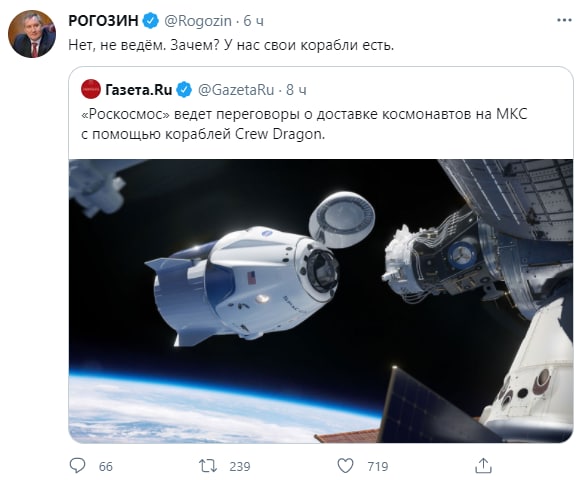Click the Газета.Ru account name

point(139,89)
